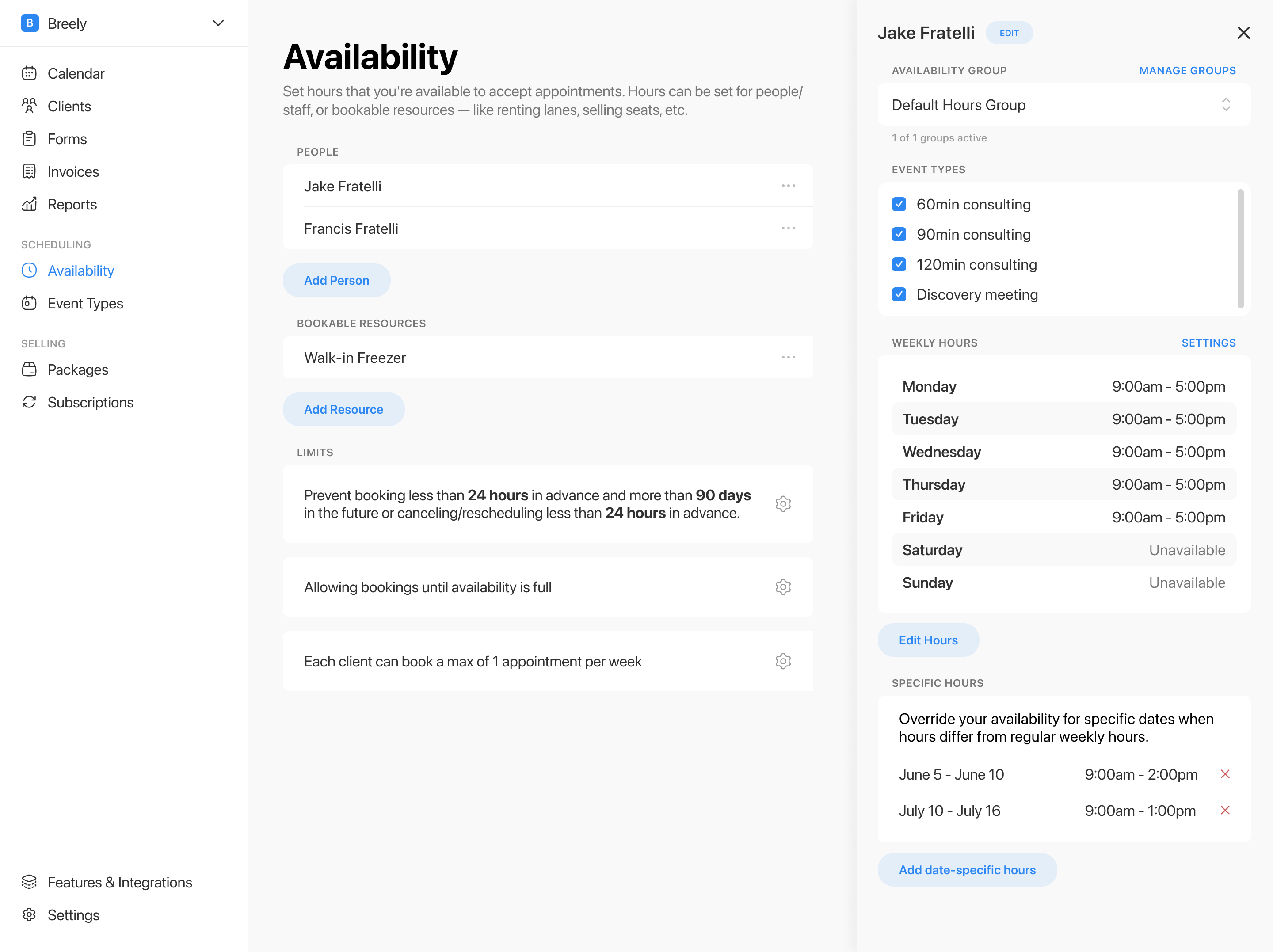Remove the July 10 - July 16 specific hours
The image size is (1273, 952).
(1226, 811)
